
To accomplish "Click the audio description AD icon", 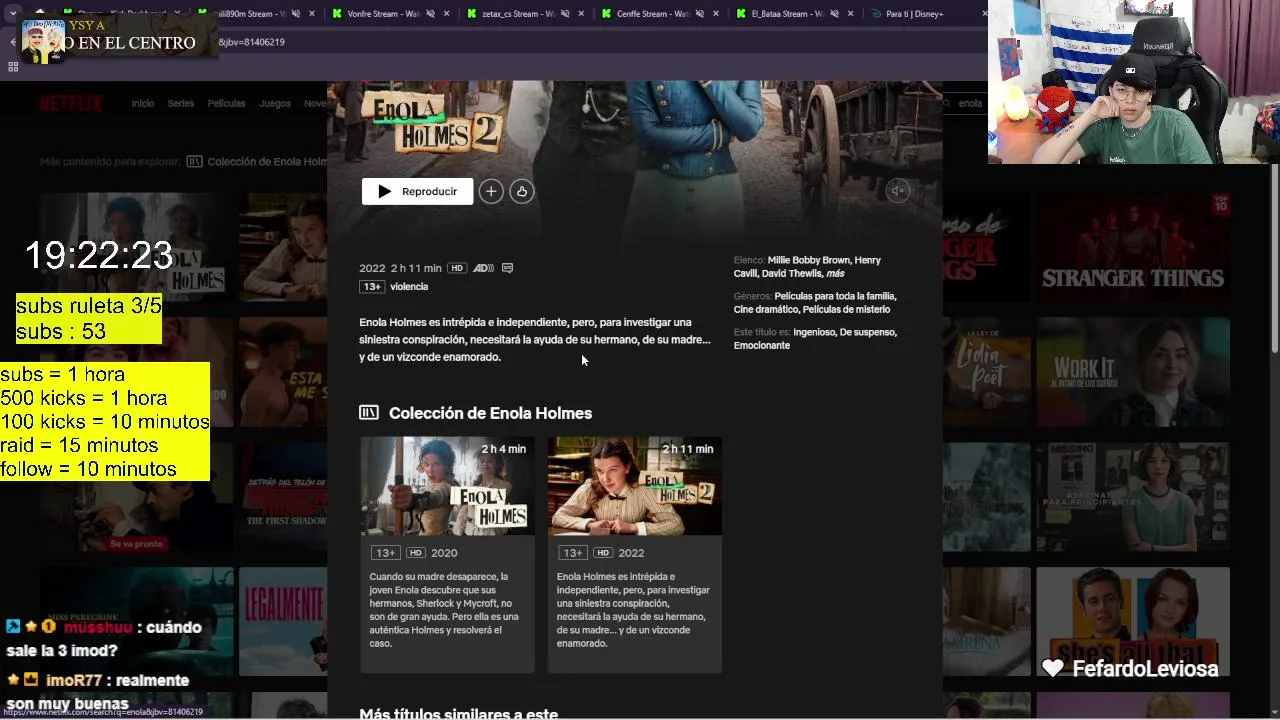I will point(483,268).
